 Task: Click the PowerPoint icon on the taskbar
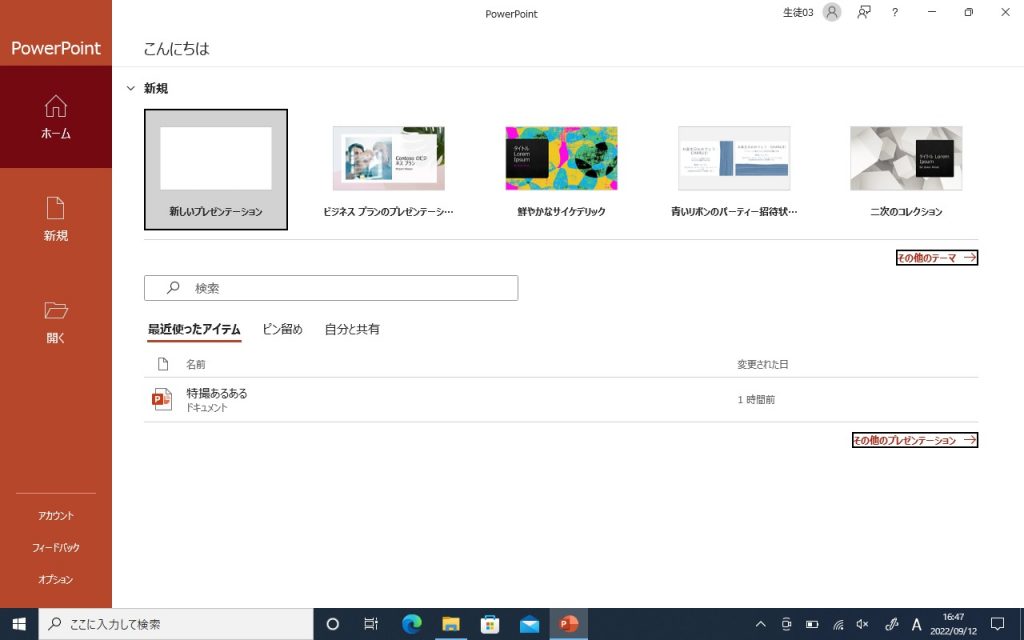pos(569,624)
